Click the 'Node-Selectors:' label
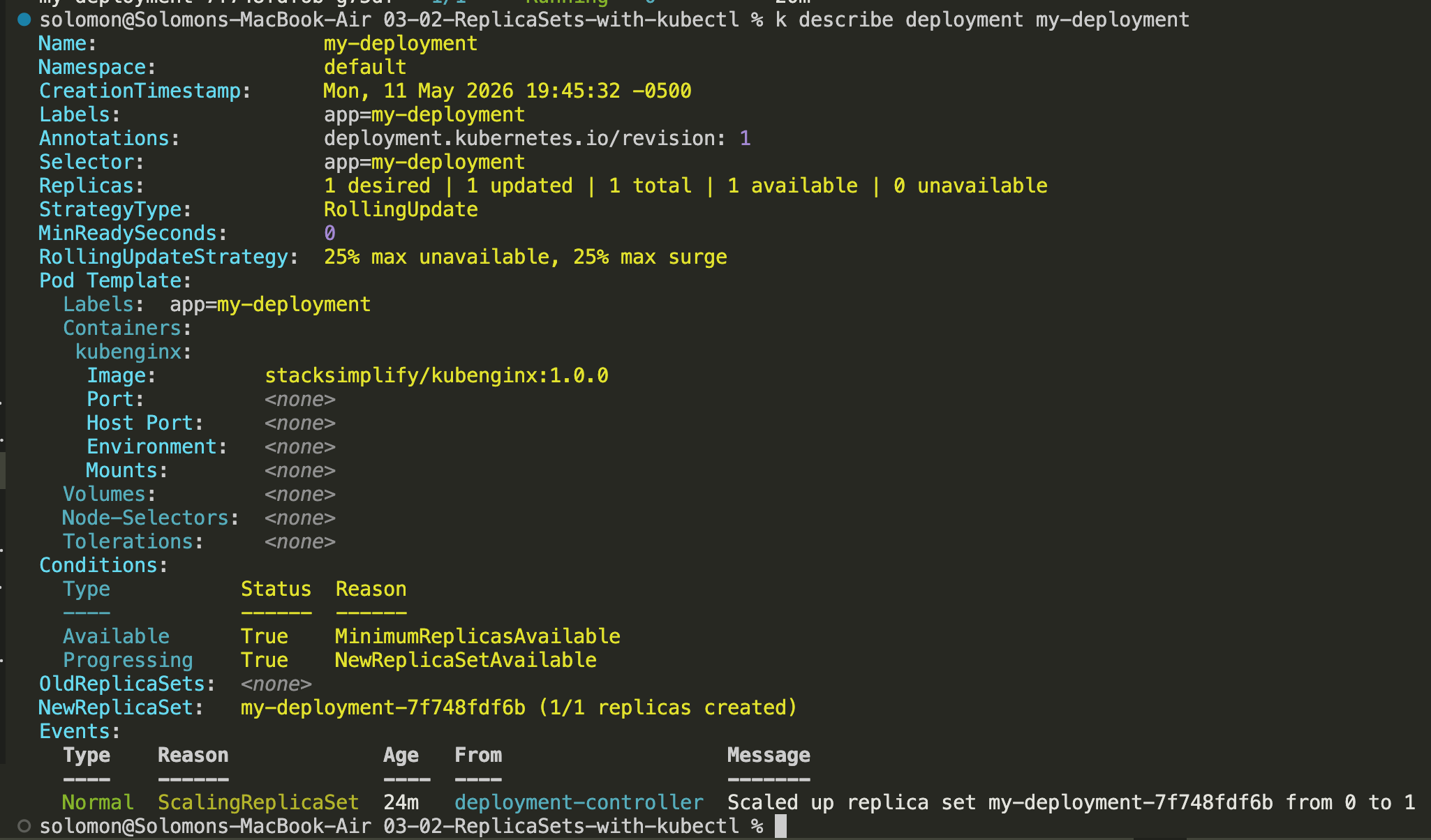Screen dimensions: 1431x840 151,518
